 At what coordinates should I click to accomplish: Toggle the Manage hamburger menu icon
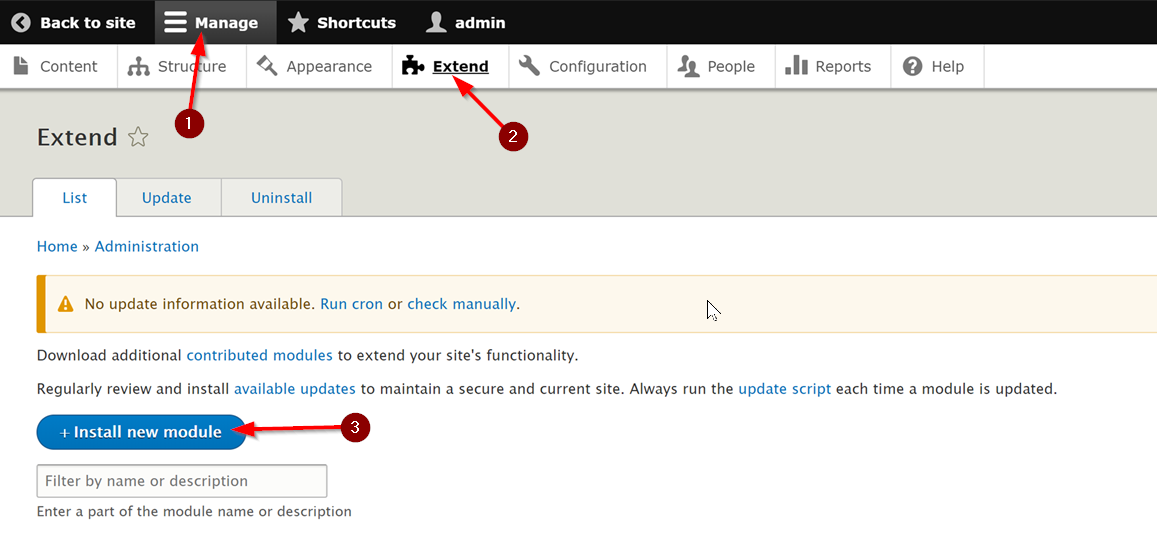(176, 22)
